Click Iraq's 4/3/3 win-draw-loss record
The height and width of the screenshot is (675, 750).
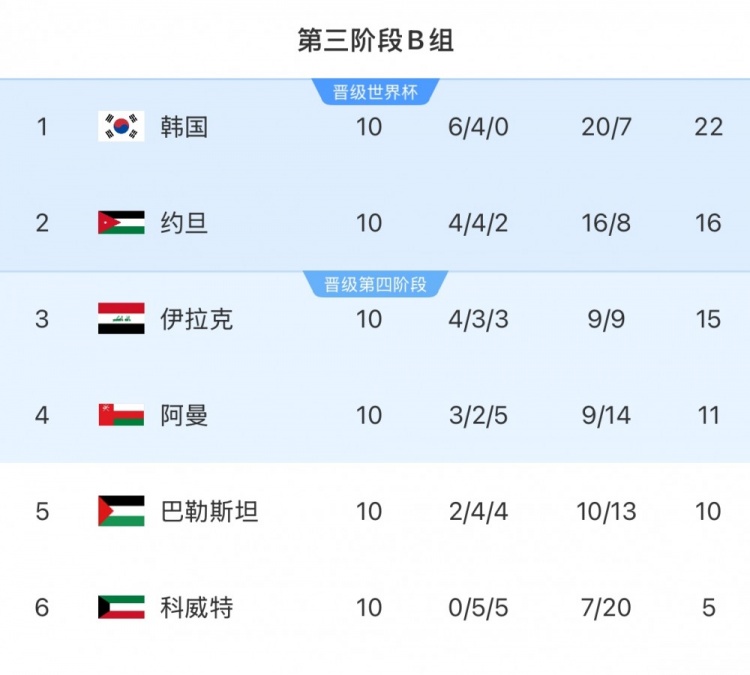pyautogui.click(x=478, y=319)
